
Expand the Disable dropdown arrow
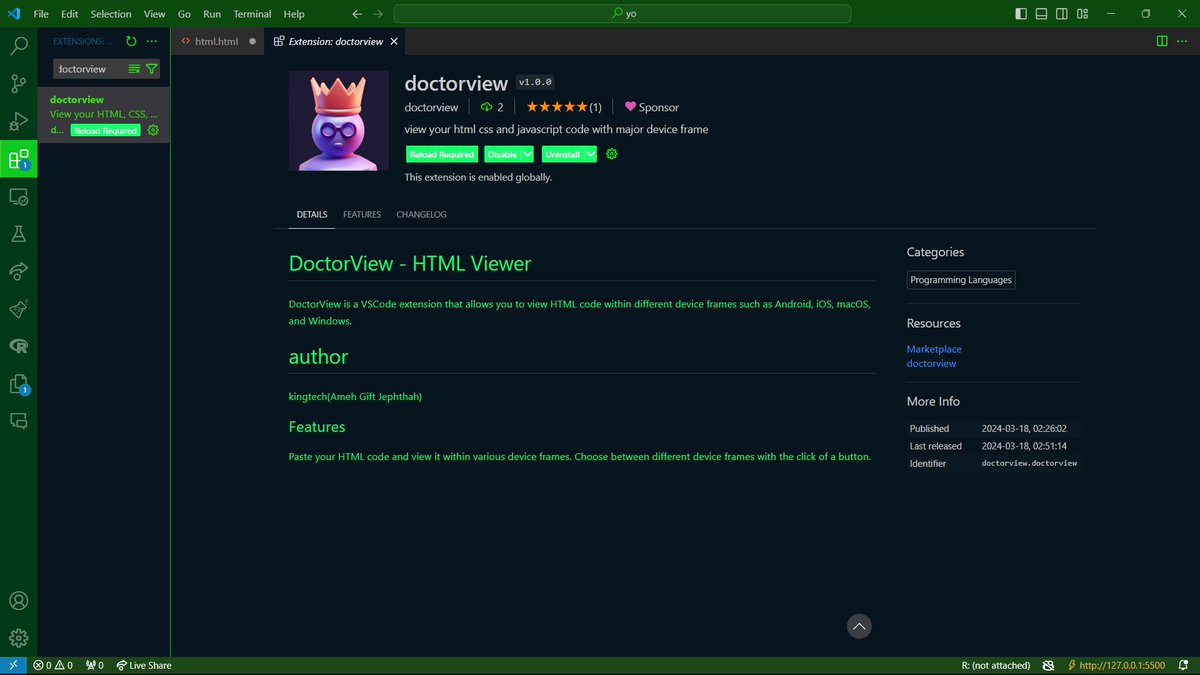coord(528,154)
